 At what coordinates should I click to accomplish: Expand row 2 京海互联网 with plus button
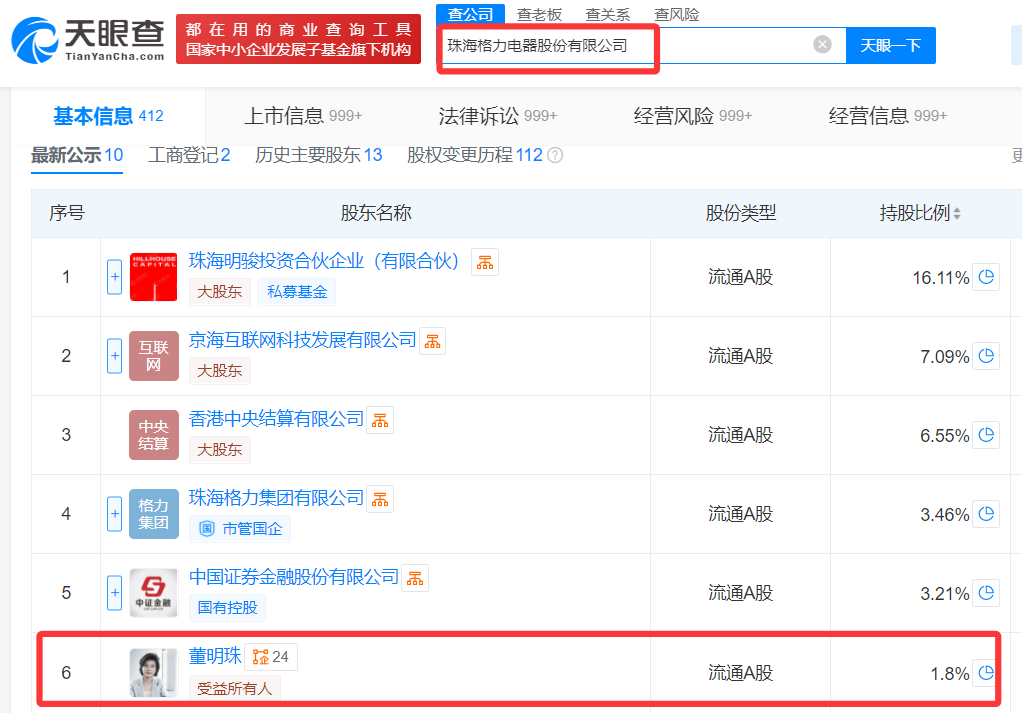click(x=115, y=356)
